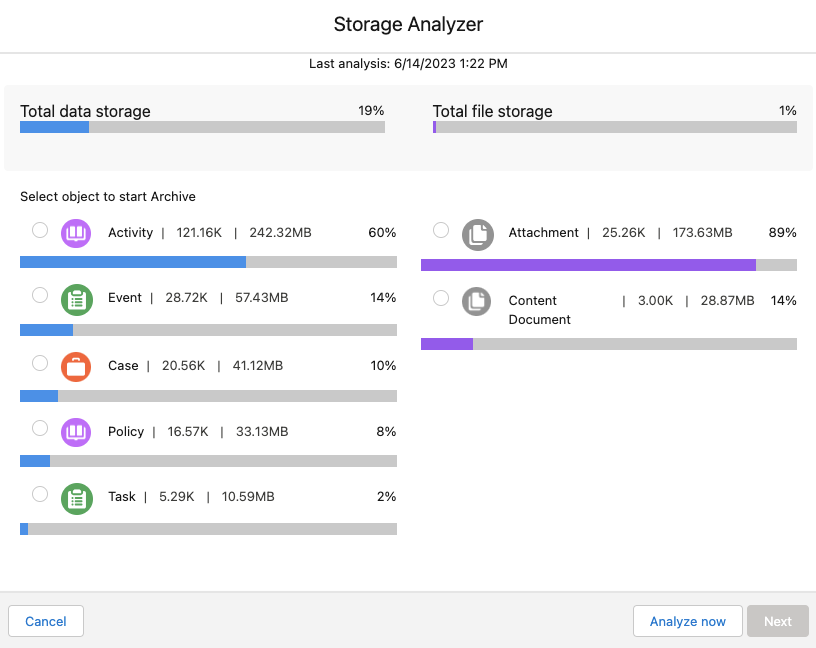The width and height of the screenshot is (816, 648).
Task: Choose the Content Document radio button
Action: click(441, 298)
